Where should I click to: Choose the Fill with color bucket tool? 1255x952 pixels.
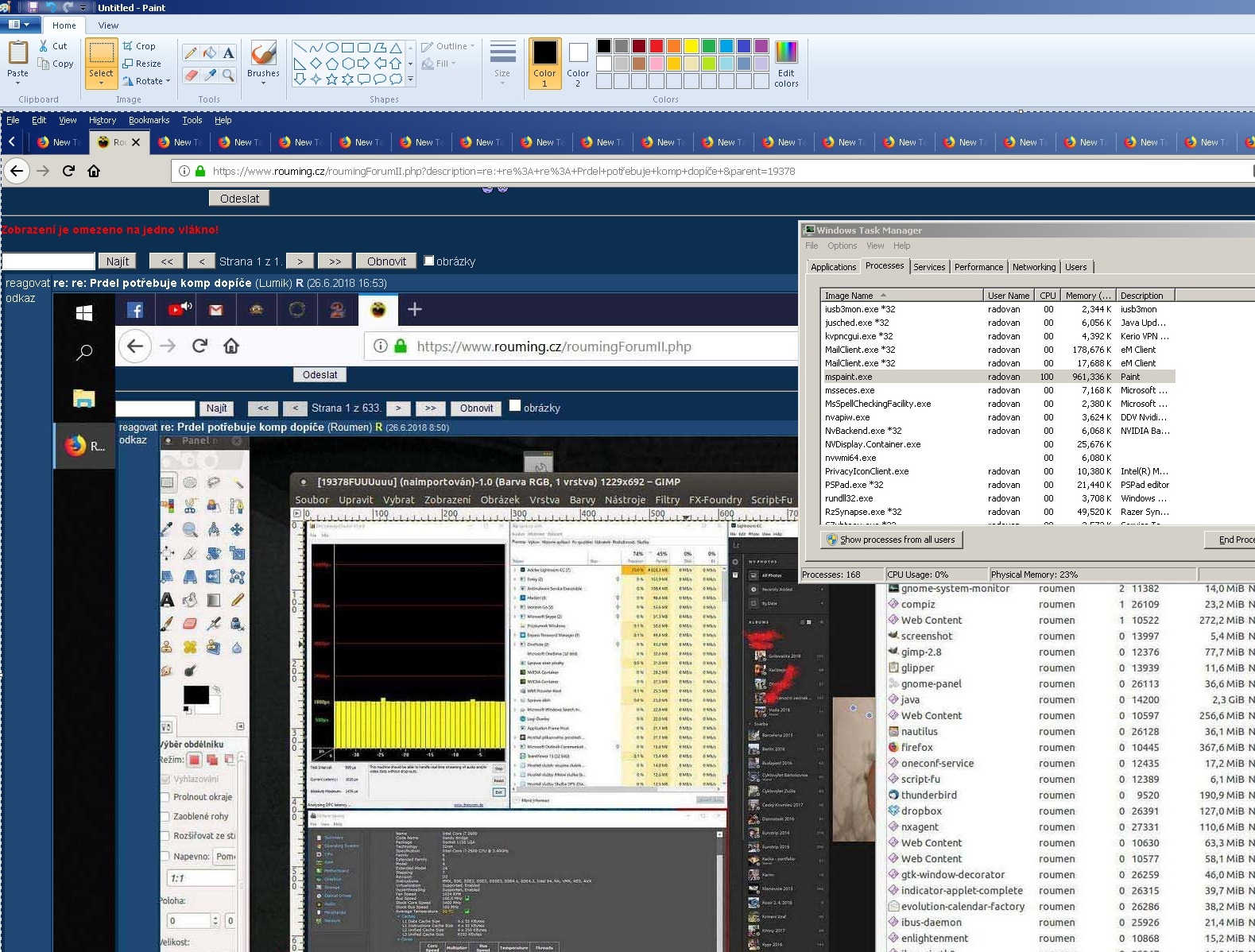[x=209, y=53]
